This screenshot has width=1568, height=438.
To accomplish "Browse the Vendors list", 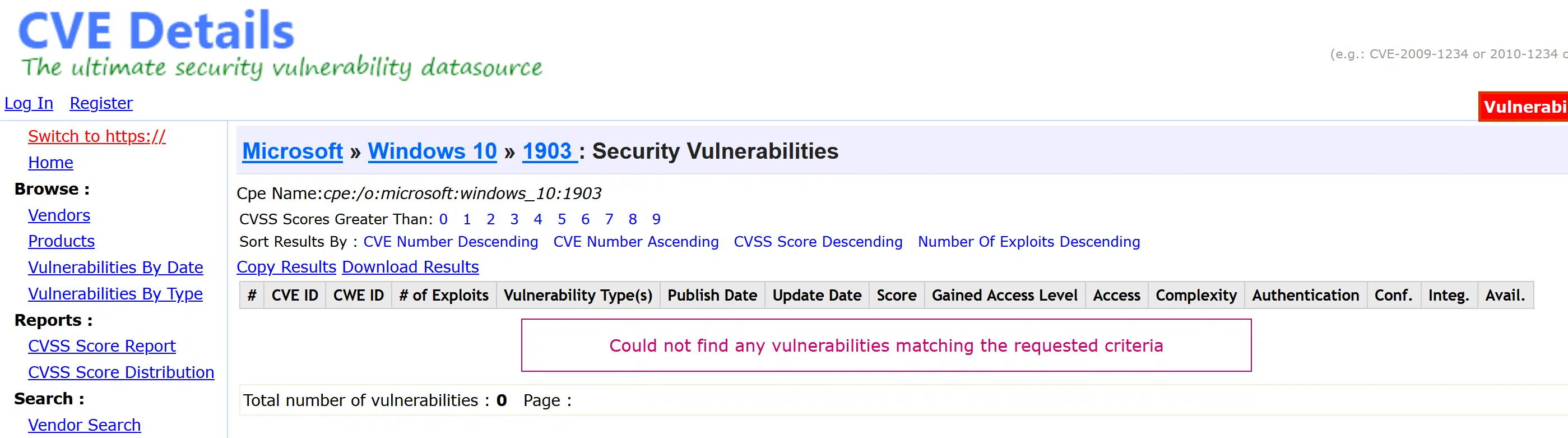I will (x=59, y=216).
